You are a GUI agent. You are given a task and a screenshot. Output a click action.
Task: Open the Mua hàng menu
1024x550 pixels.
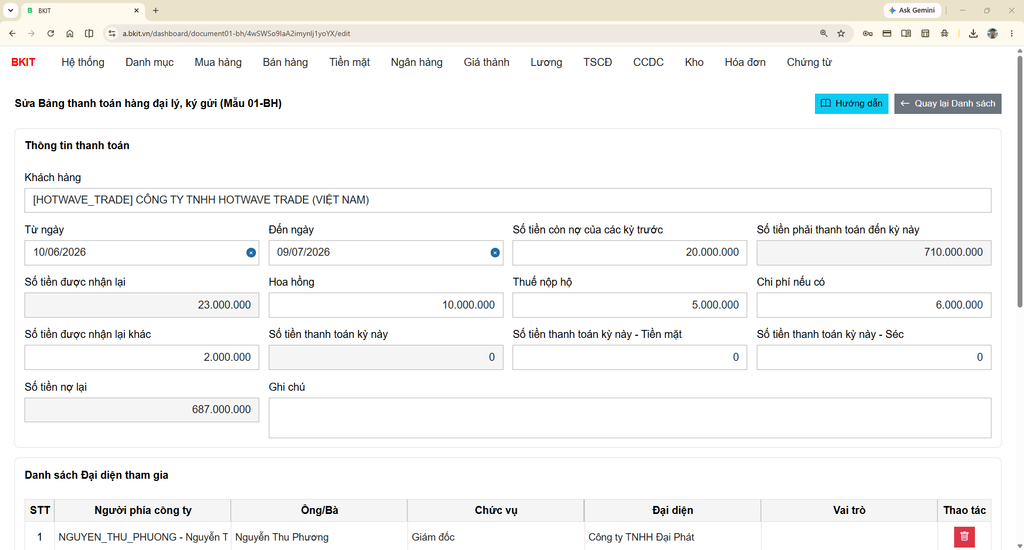(218, 62)
